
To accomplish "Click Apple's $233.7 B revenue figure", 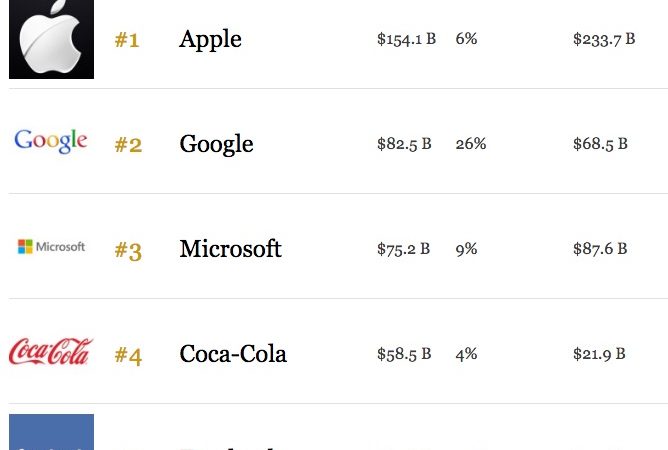I will (x=604, y=39).
